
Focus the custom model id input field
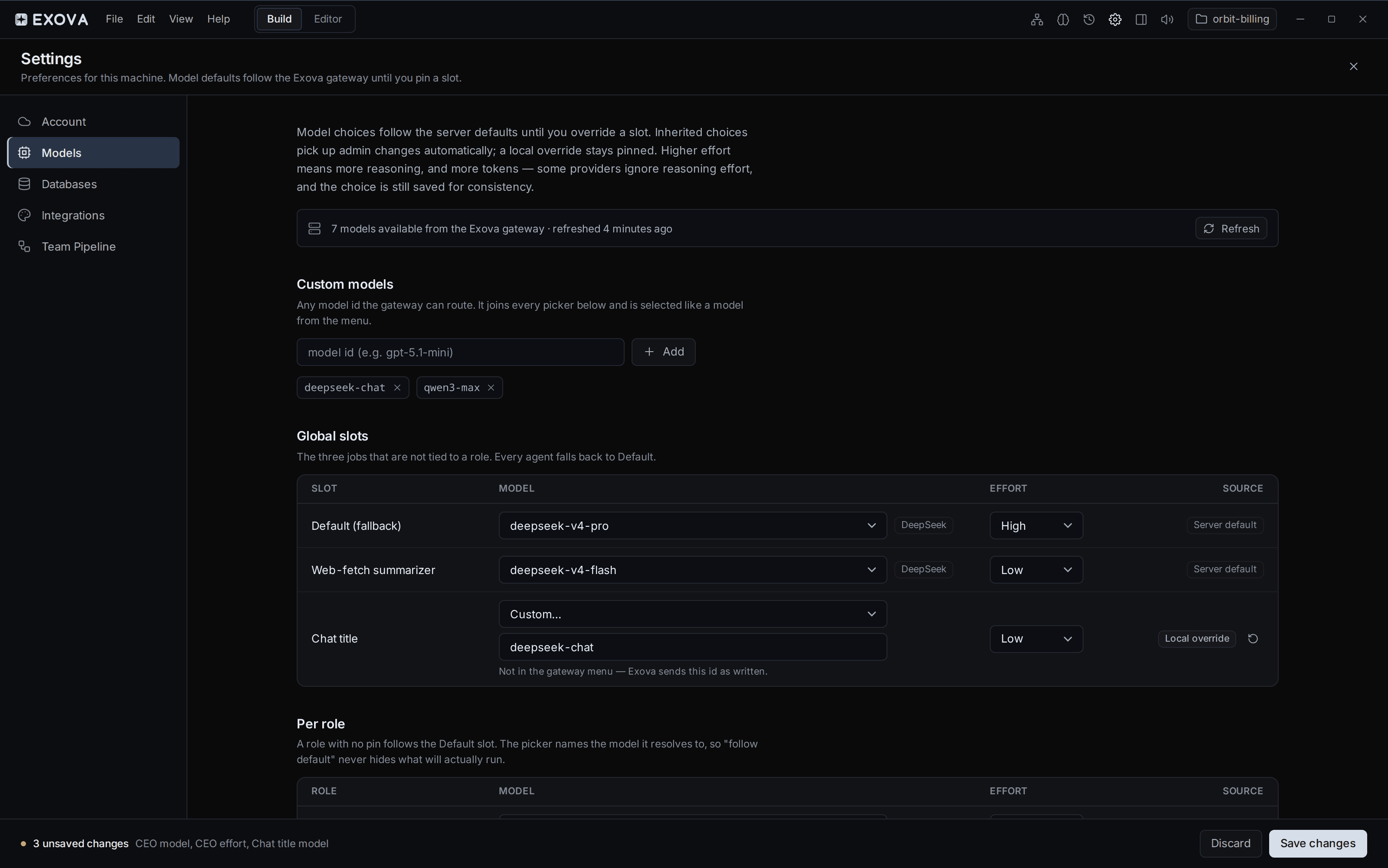tap(460, 352)
